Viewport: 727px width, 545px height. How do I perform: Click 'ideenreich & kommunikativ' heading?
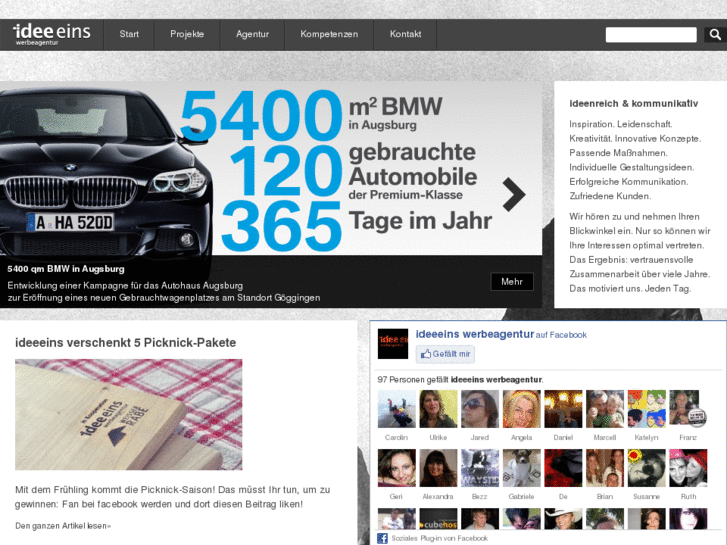click(633, 104)
